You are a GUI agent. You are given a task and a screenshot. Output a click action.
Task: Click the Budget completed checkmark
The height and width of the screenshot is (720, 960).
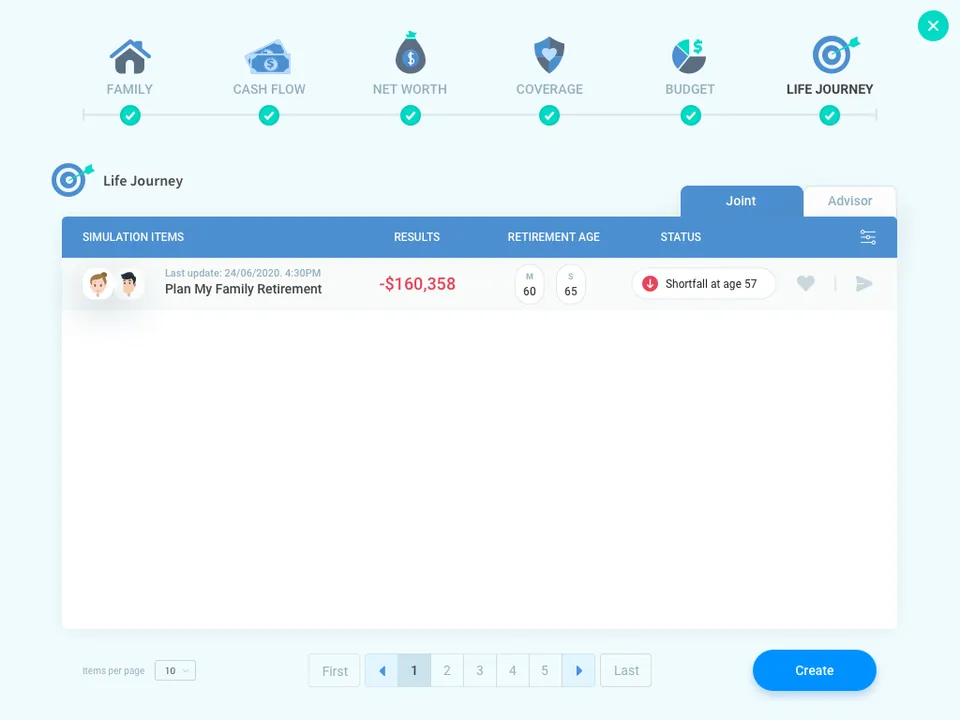tap(691, 115)
